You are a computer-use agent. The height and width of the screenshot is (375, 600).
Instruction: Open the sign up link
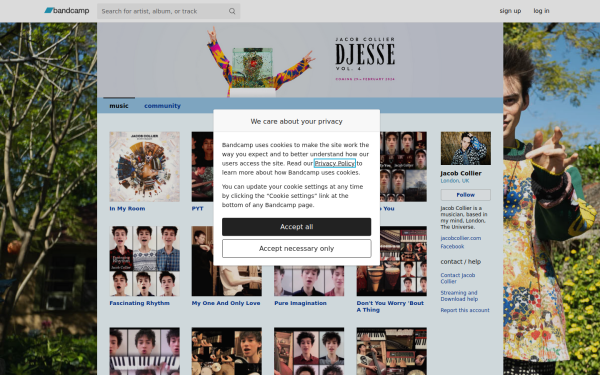510,11
